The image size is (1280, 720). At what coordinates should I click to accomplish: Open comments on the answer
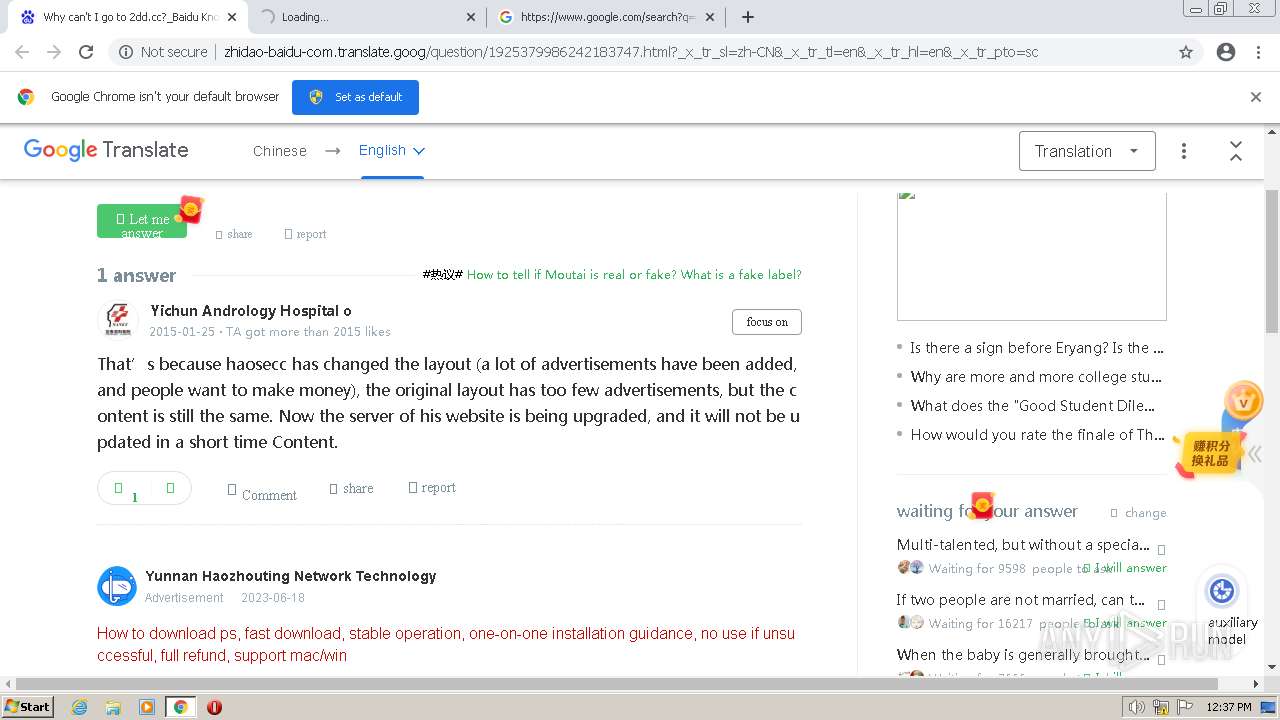click(262, 493)
